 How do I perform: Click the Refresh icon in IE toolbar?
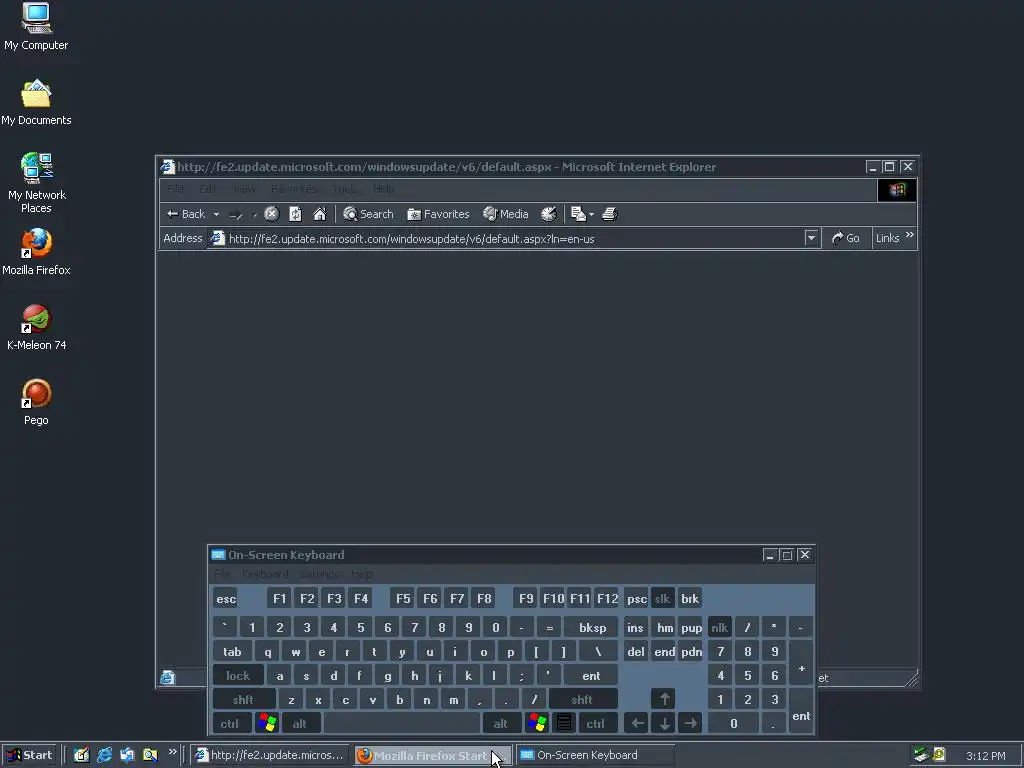295,214
